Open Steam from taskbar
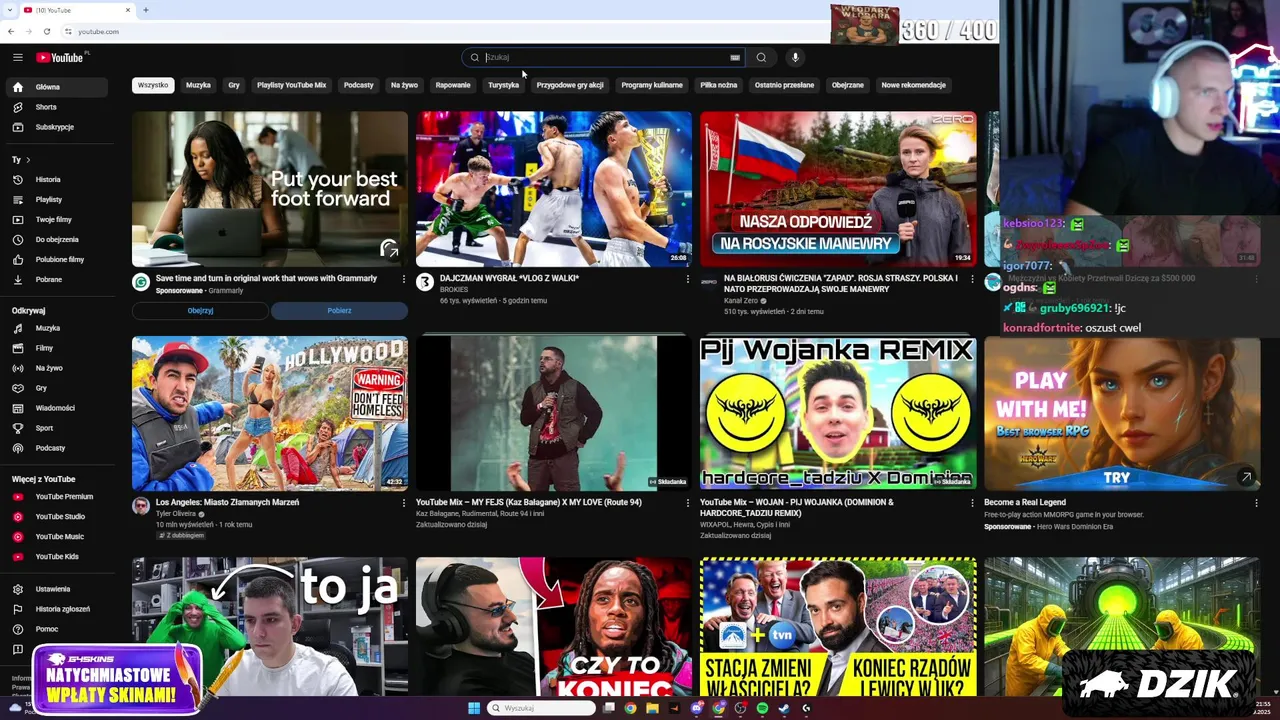The image size is (1280, 720). pos(784,708)
